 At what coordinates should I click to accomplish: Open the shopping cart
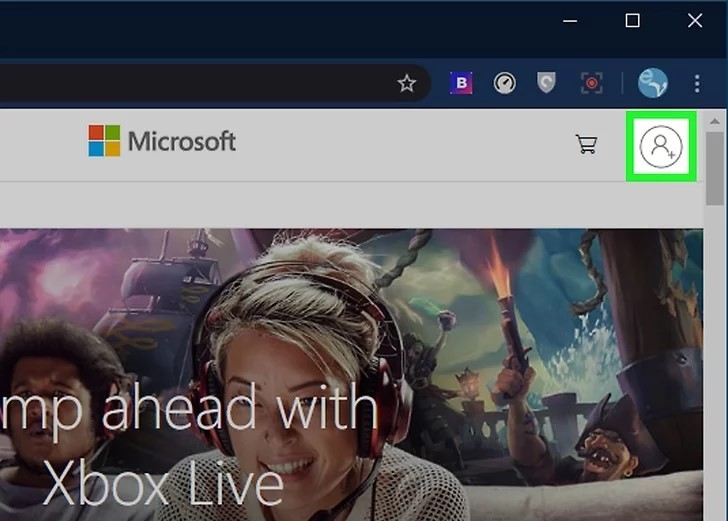click(x=586, y=144)
